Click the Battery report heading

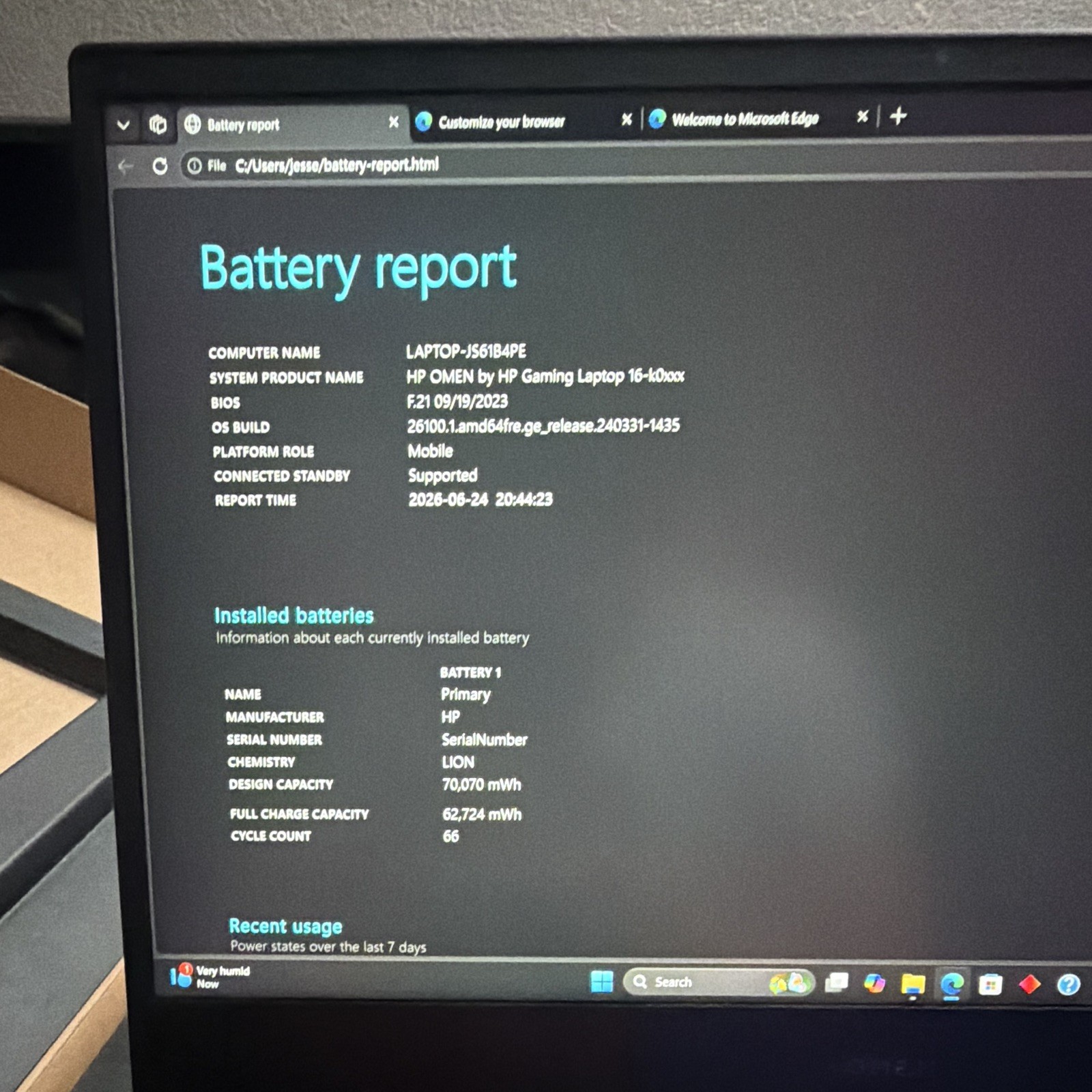pos(358,269)
